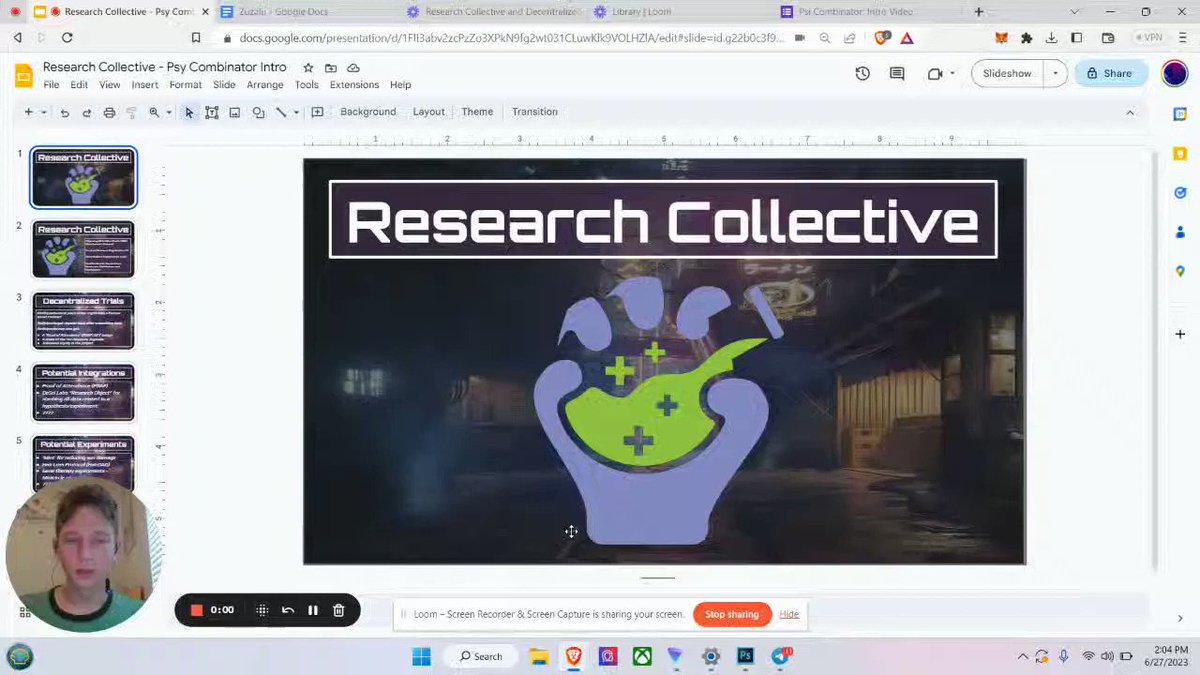Screen dimensions: 1200x675
Task: Select the Shape tool
Action: pos(258,112)
